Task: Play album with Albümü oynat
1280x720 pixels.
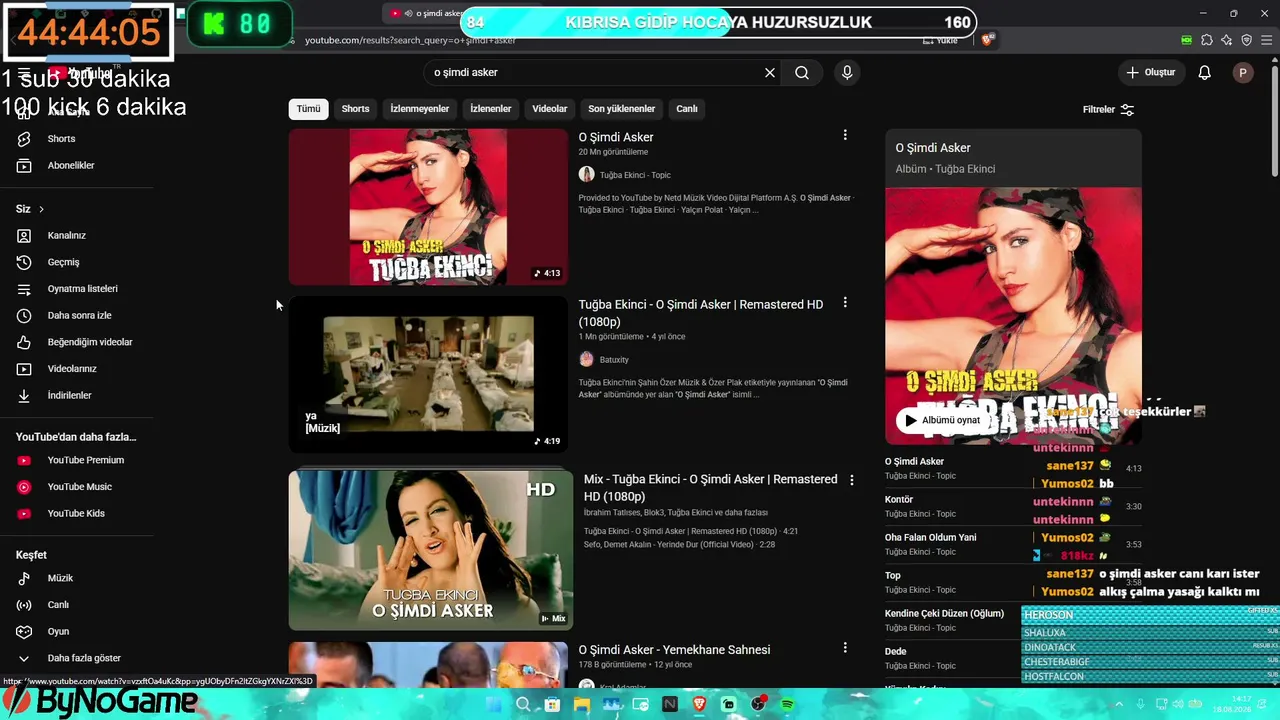Action: click(x=942, y=420)
